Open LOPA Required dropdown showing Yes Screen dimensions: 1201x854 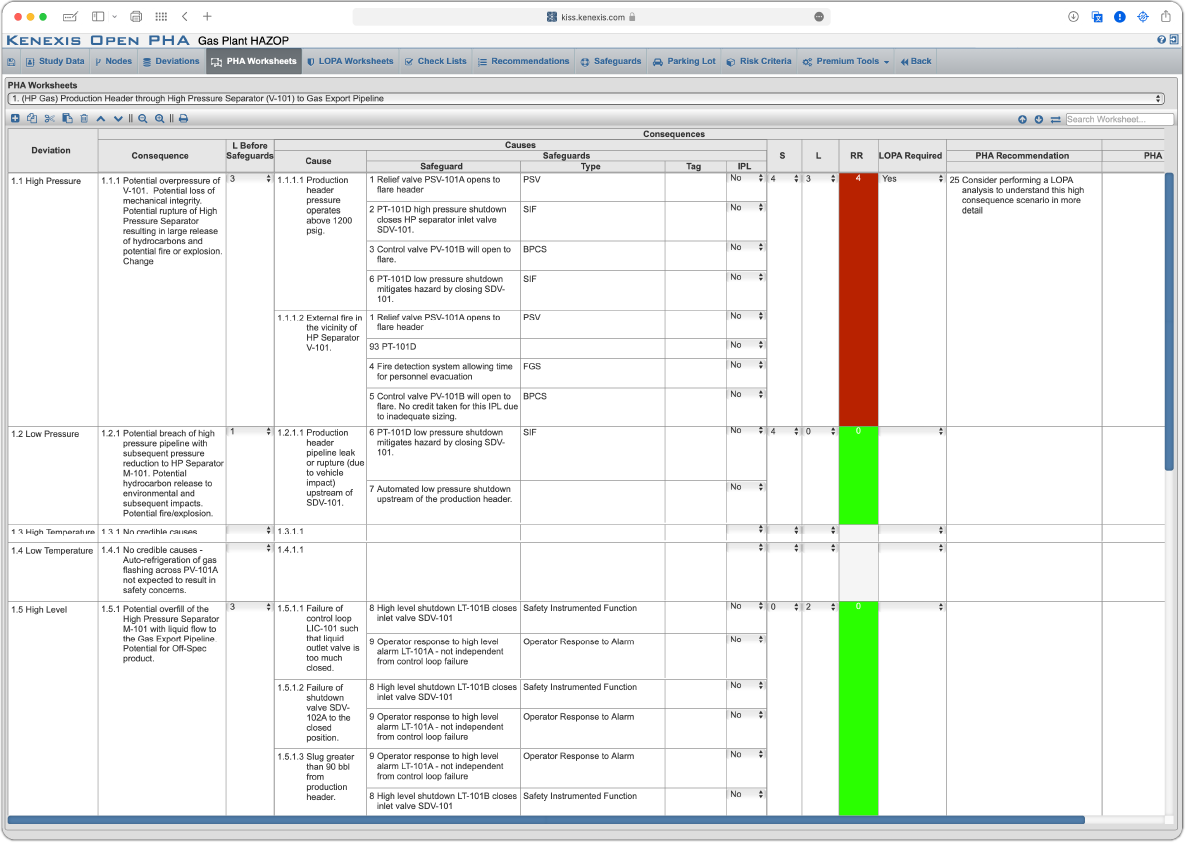[x=912, y=179]
